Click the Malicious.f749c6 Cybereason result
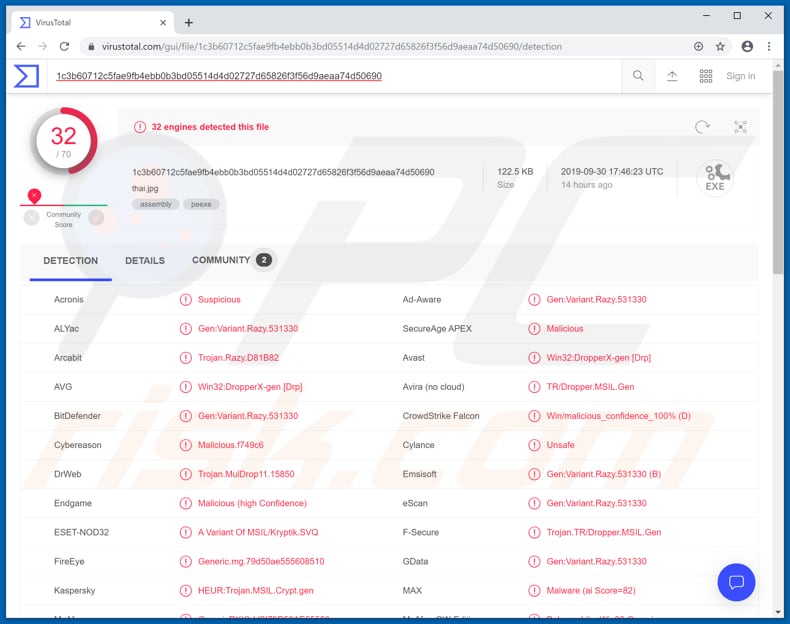The image size is (790, 624). pos(230,445)
